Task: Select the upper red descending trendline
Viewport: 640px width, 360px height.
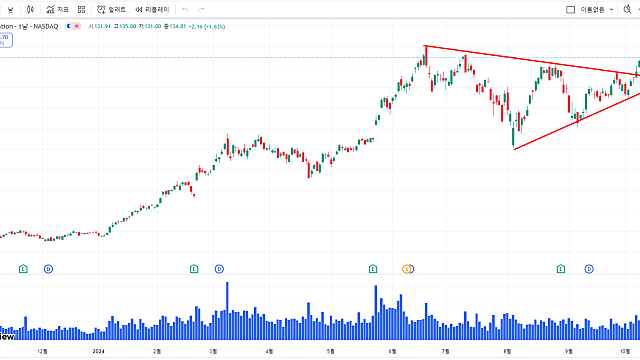Action: pos(531,60)
